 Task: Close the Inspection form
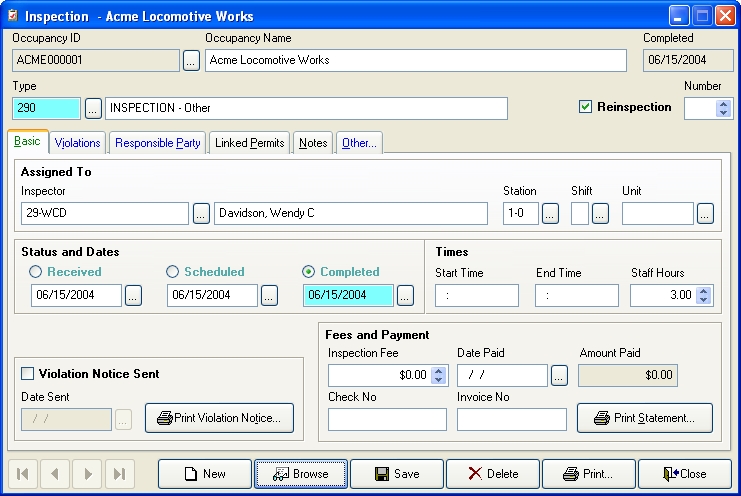click(685, 474)
